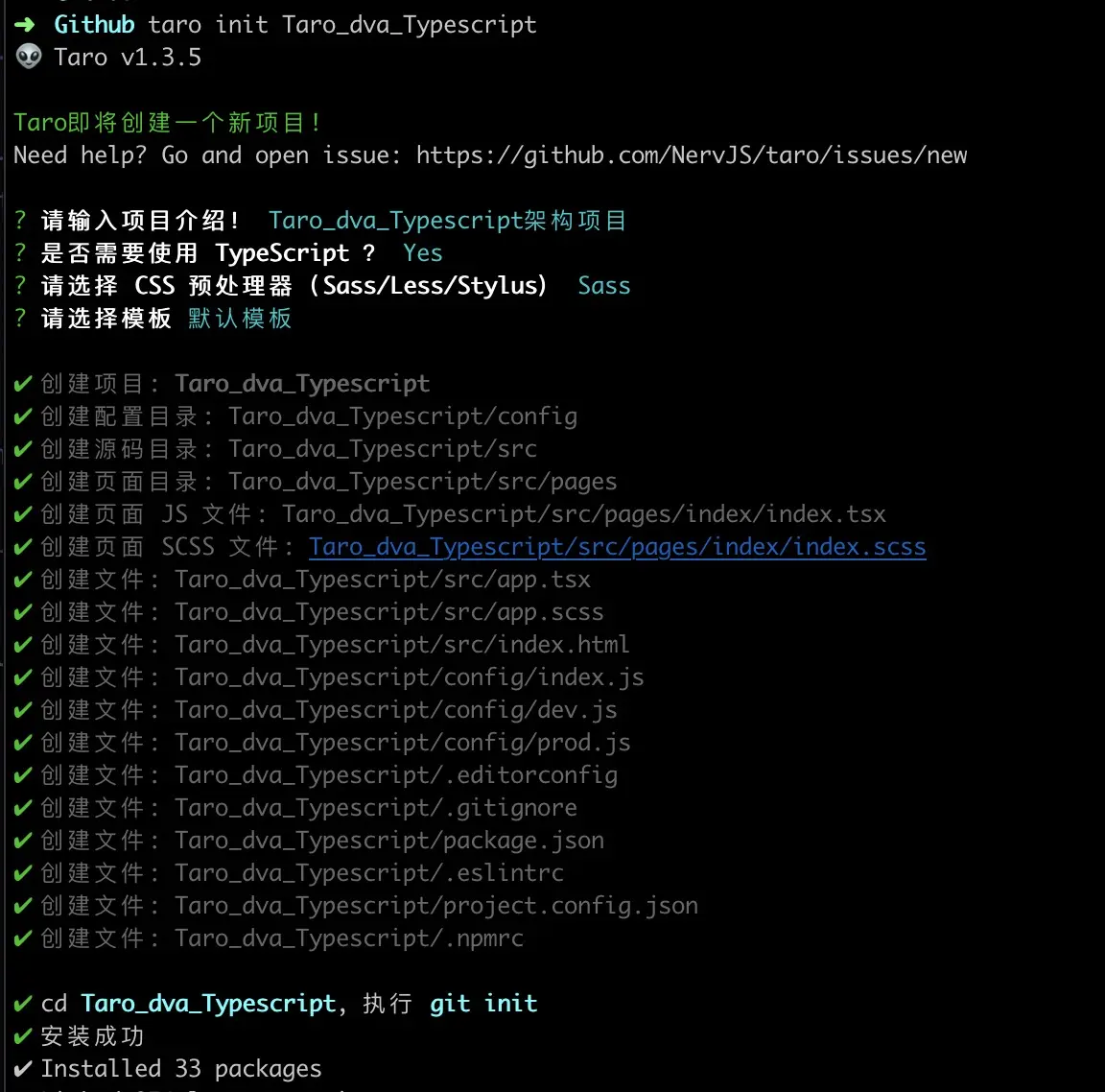Click the question mark before '请选择模板'
This screenshot has width=1105, height=1092.
point(20,319)
